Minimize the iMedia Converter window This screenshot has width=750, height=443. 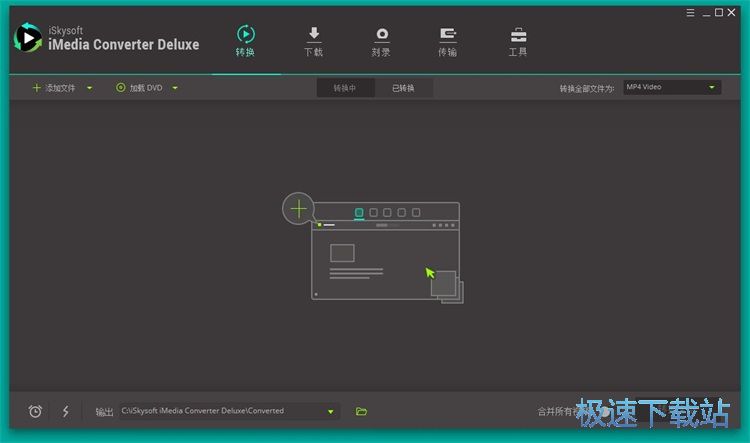pos(706,13)
